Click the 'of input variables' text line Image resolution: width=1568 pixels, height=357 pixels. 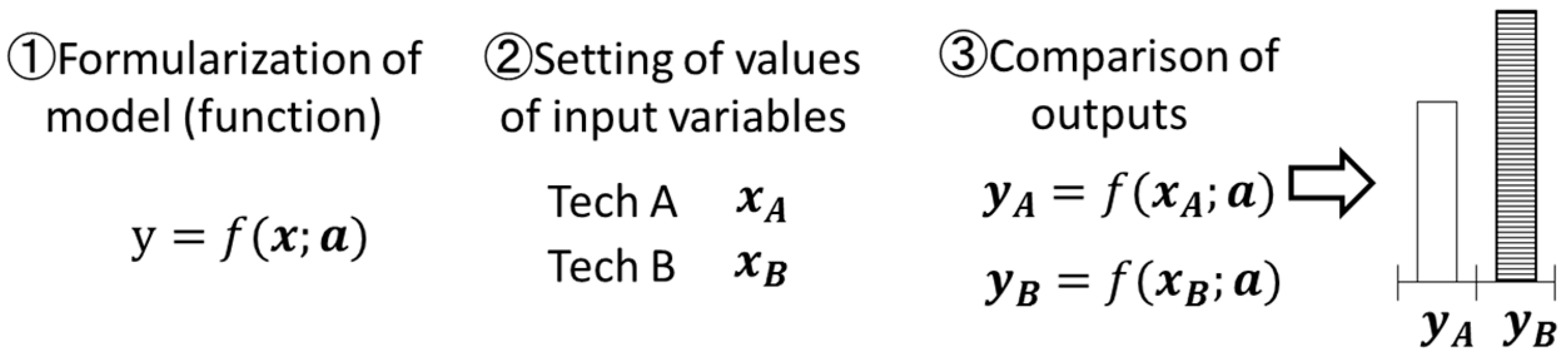673,117
